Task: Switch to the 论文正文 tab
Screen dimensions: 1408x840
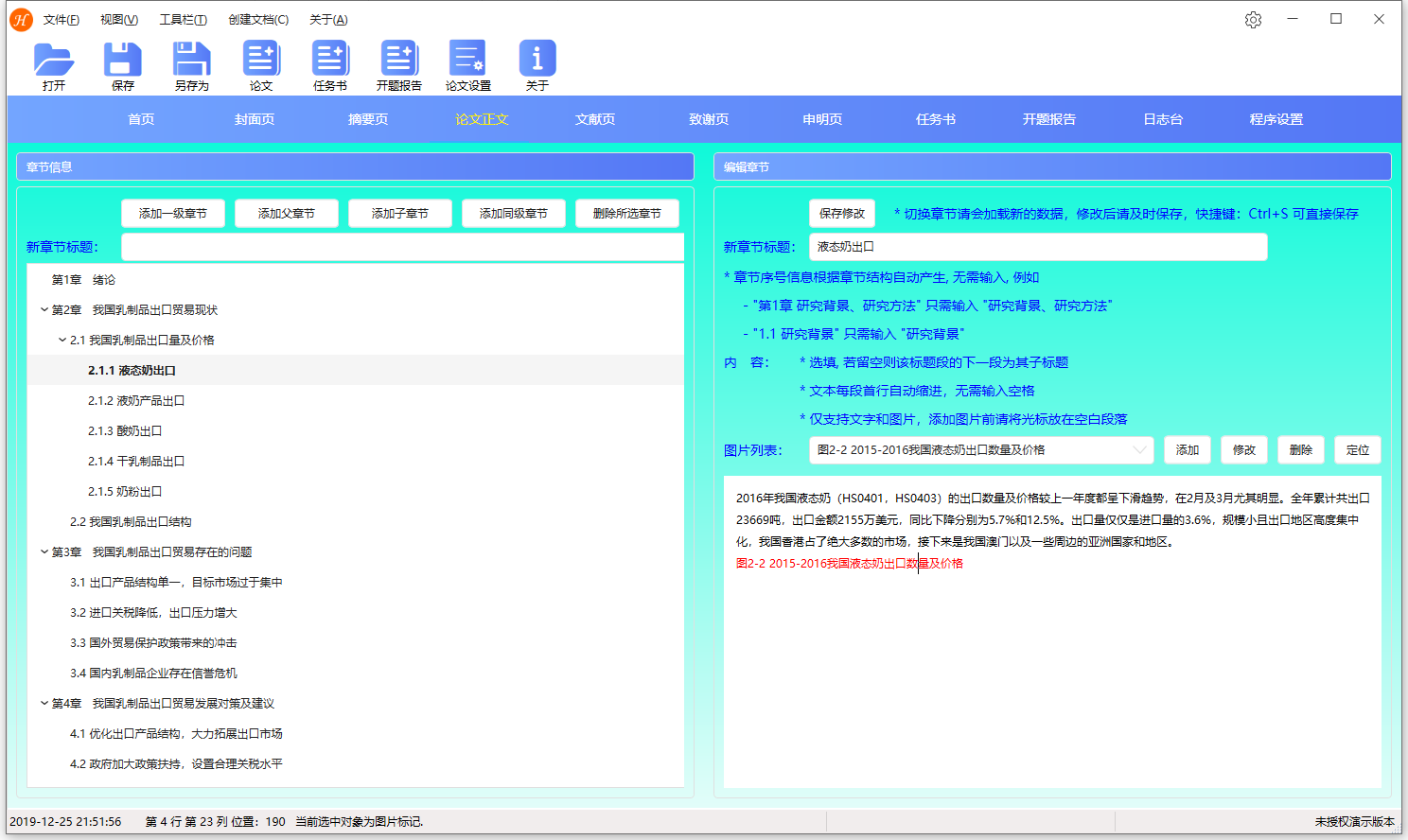Action: coord(482,119)
